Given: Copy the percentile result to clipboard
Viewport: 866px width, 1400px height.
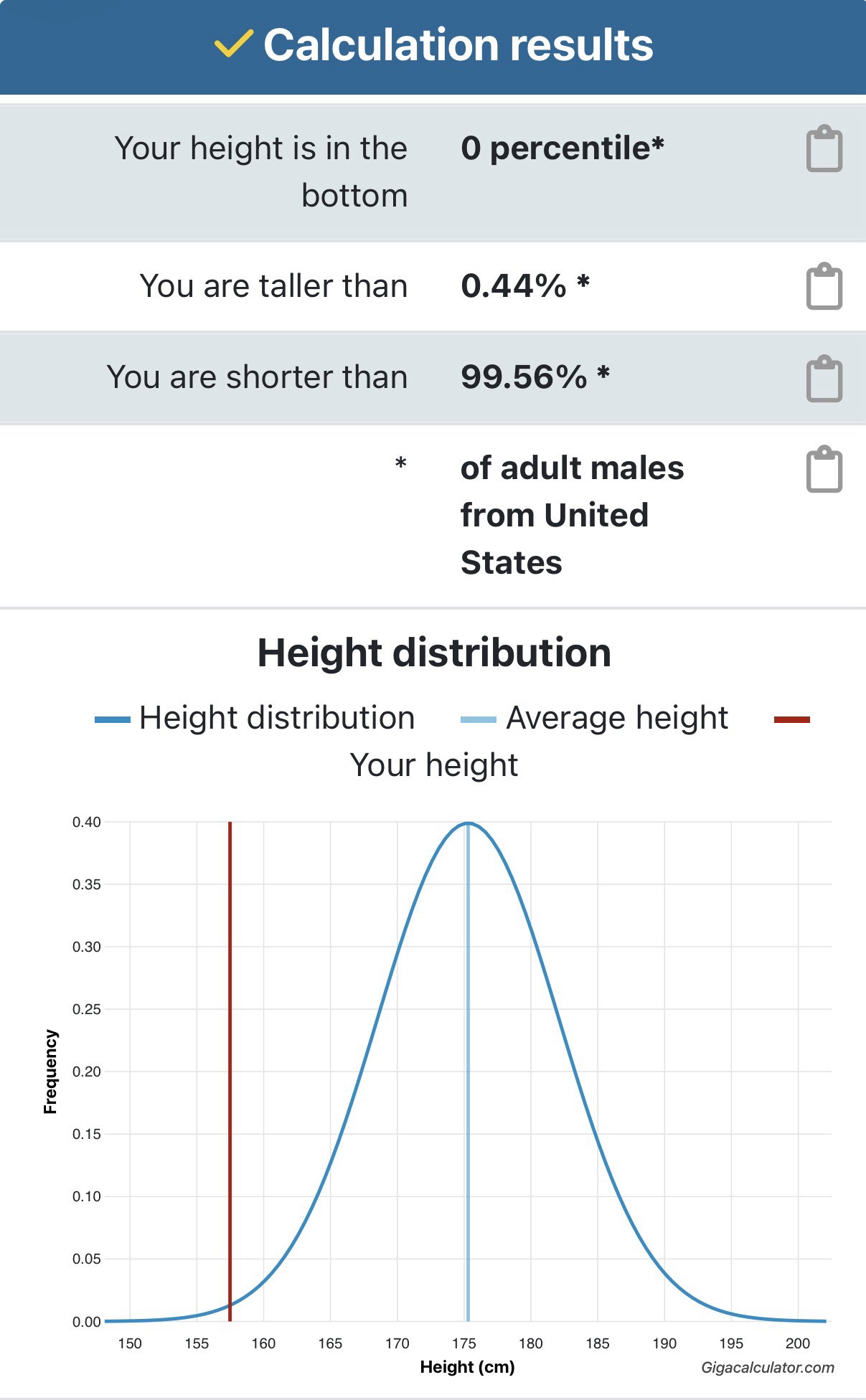Looking at the screenshot, I should (824, 149).
